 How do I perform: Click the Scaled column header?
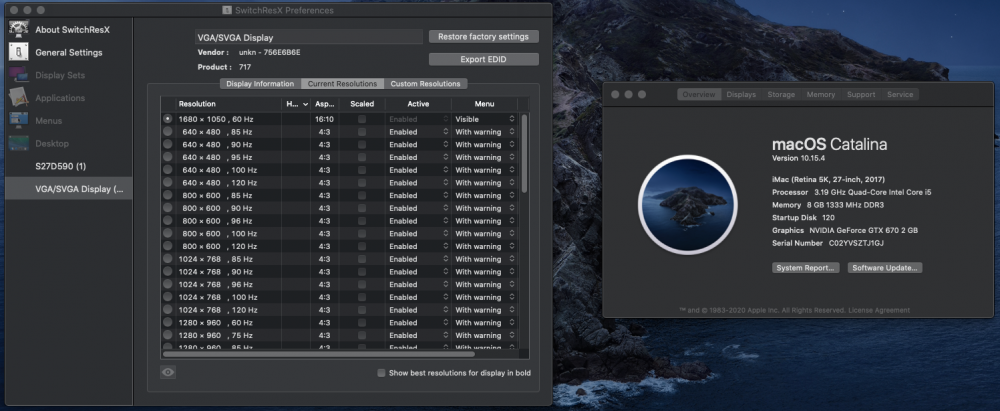point(362,103)
